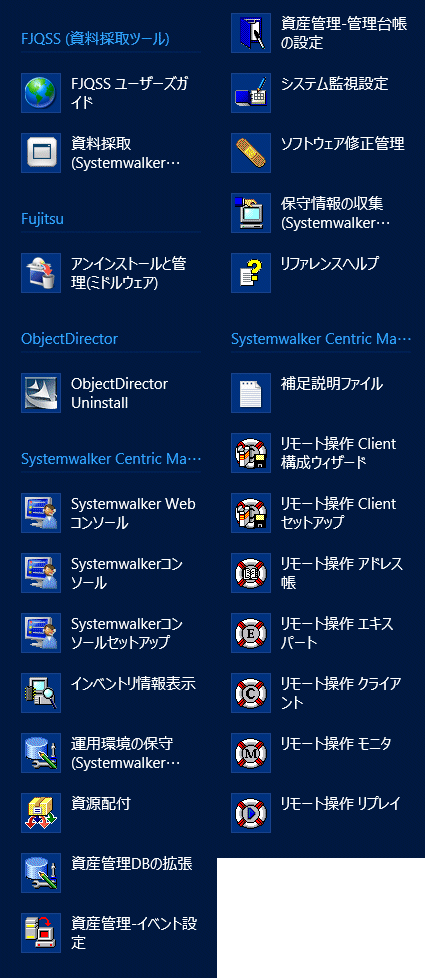Open アンインストールと管理(ミドルウェア) icon
The width and height of the screenshot is (425, 978).
click(x=41, y=273)
